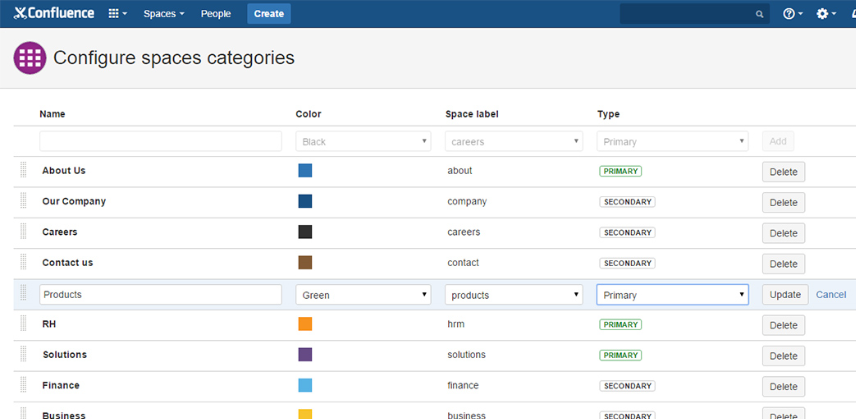Open the app switcher grid icon

coord(118,14)
